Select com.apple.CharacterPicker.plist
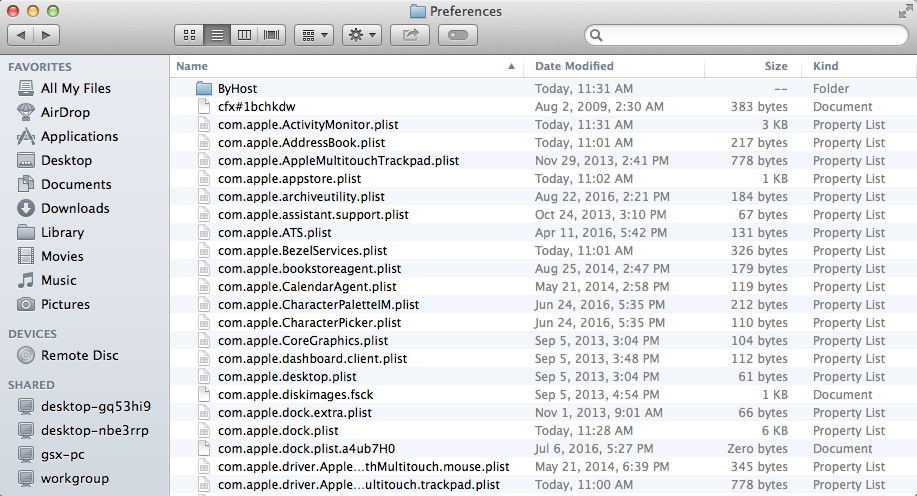 (309, 323)
